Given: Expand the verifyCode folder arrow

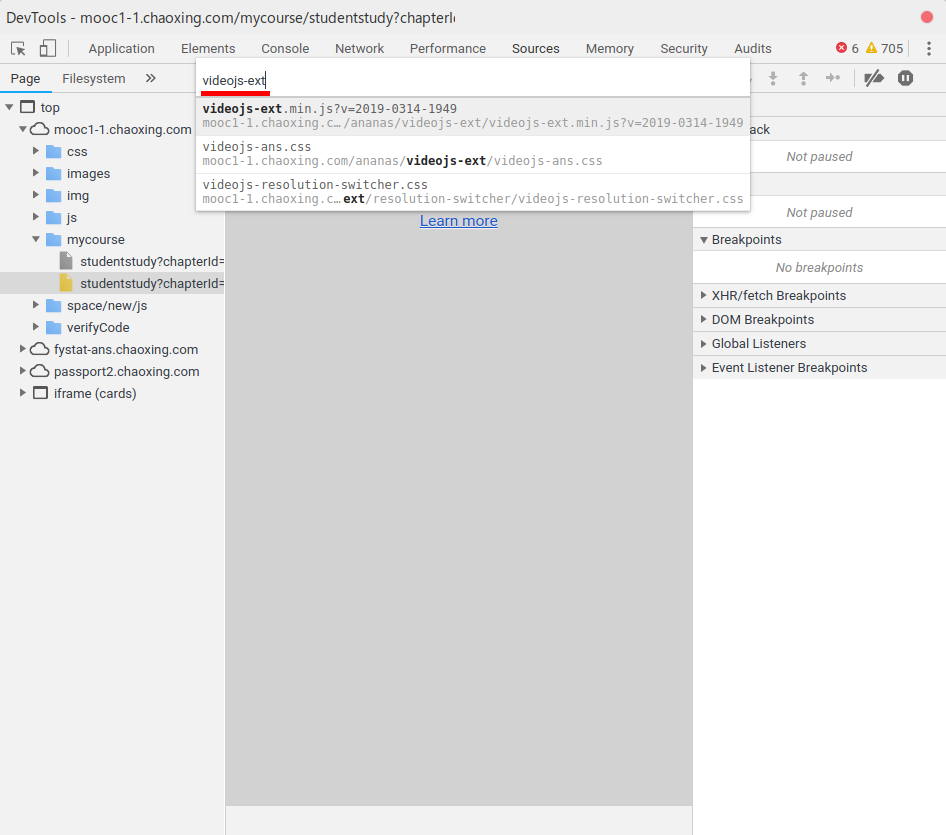Looking at the screenshot, I should [x=36, y=326].
